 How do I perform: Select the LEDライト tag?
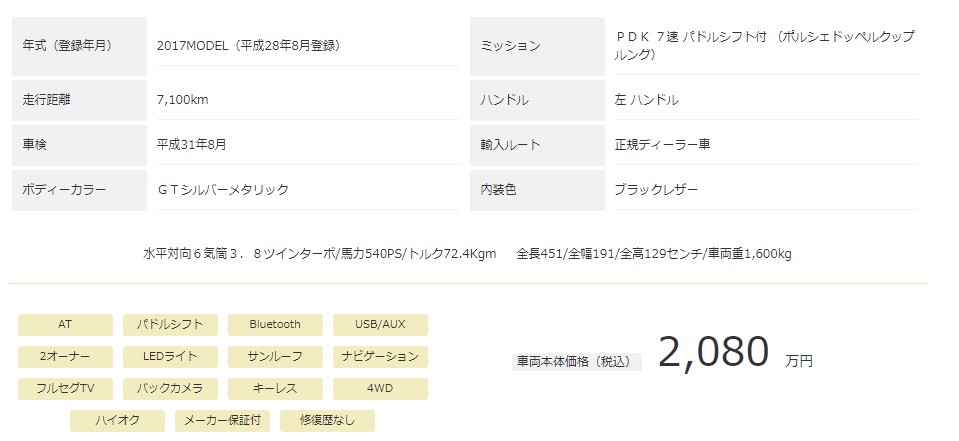coord(170,357)
